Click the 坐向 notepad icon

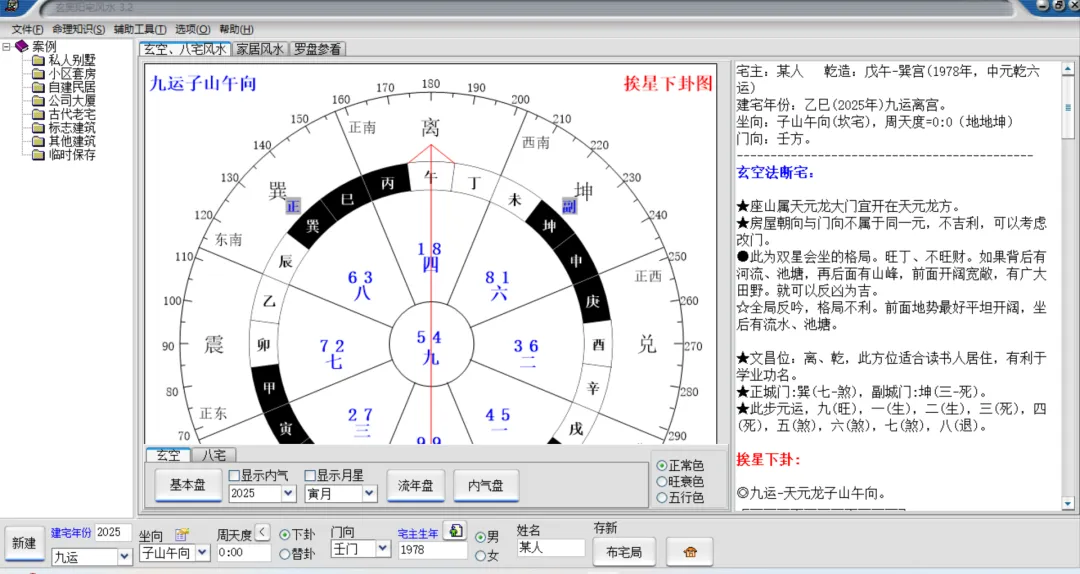pos(182,535)
